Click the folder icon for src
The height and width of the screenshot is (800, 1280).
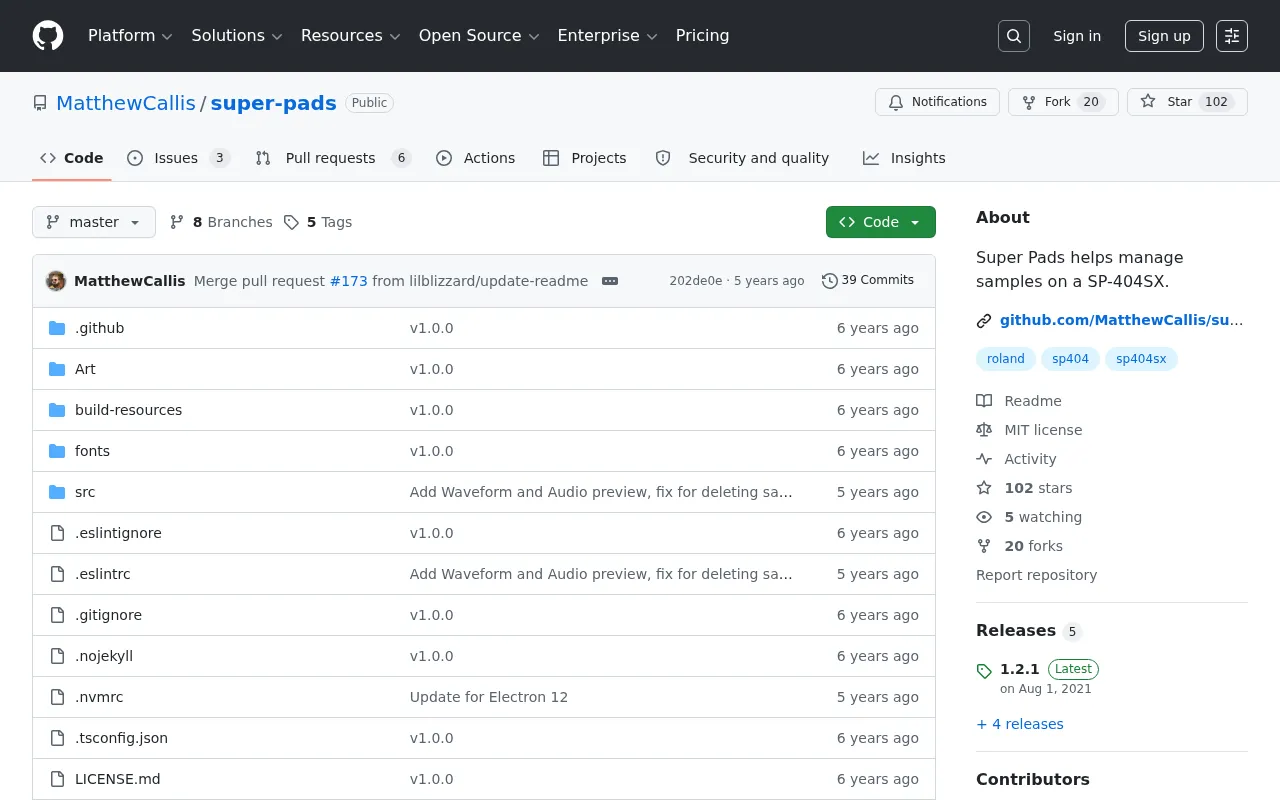(x=57, y=492)
